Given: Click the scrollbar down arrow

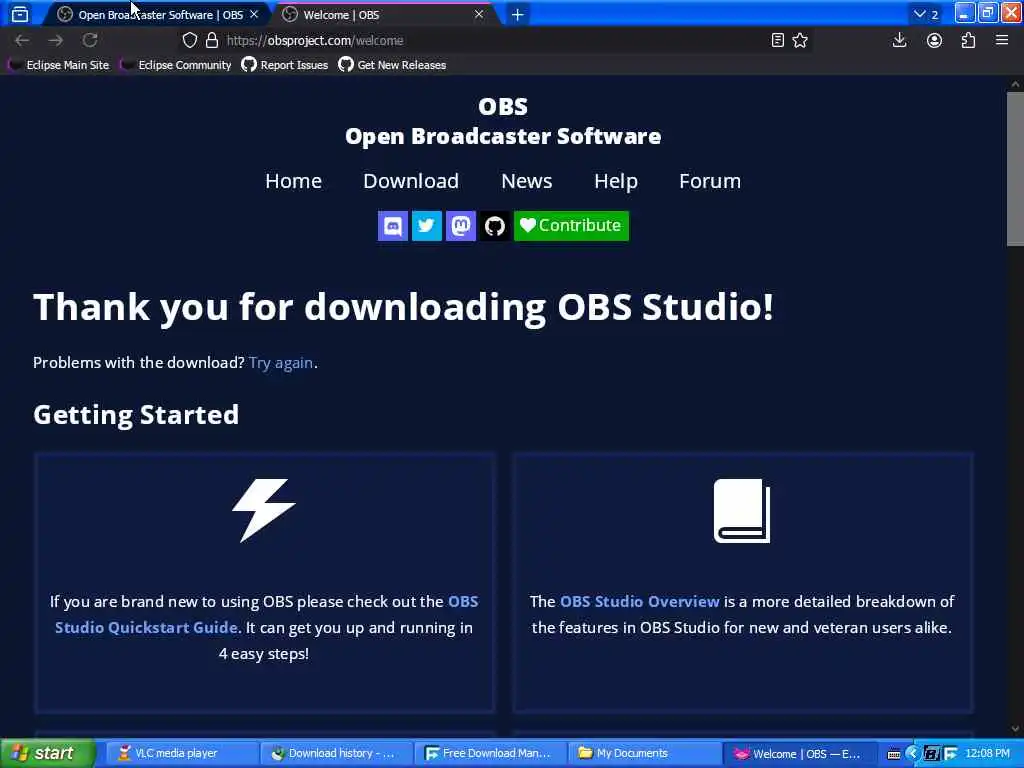Looking at the screenshot, I should (x=1015, y=728).
